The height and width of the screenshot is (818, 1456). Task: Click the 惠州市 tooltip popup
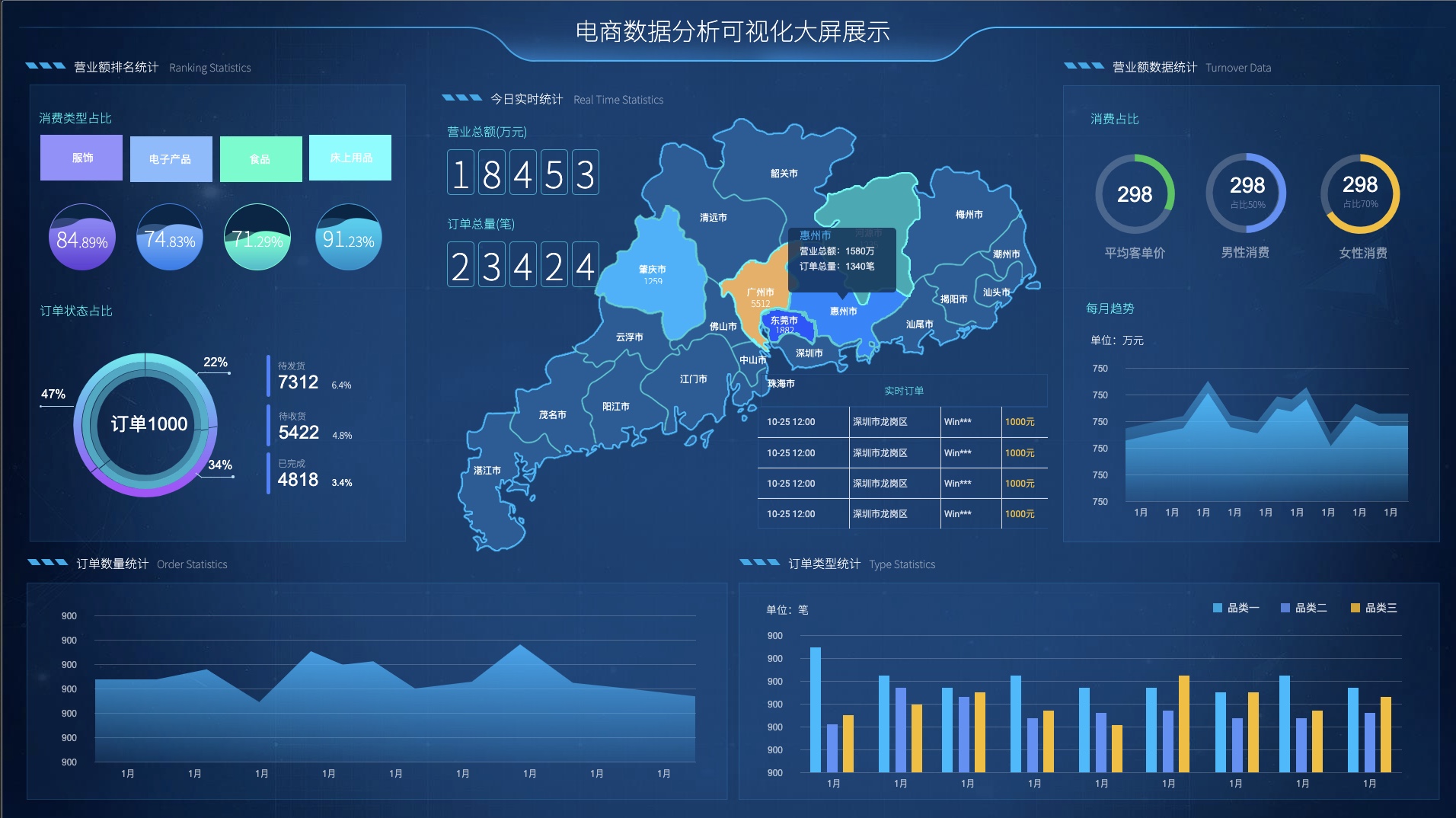842,259
